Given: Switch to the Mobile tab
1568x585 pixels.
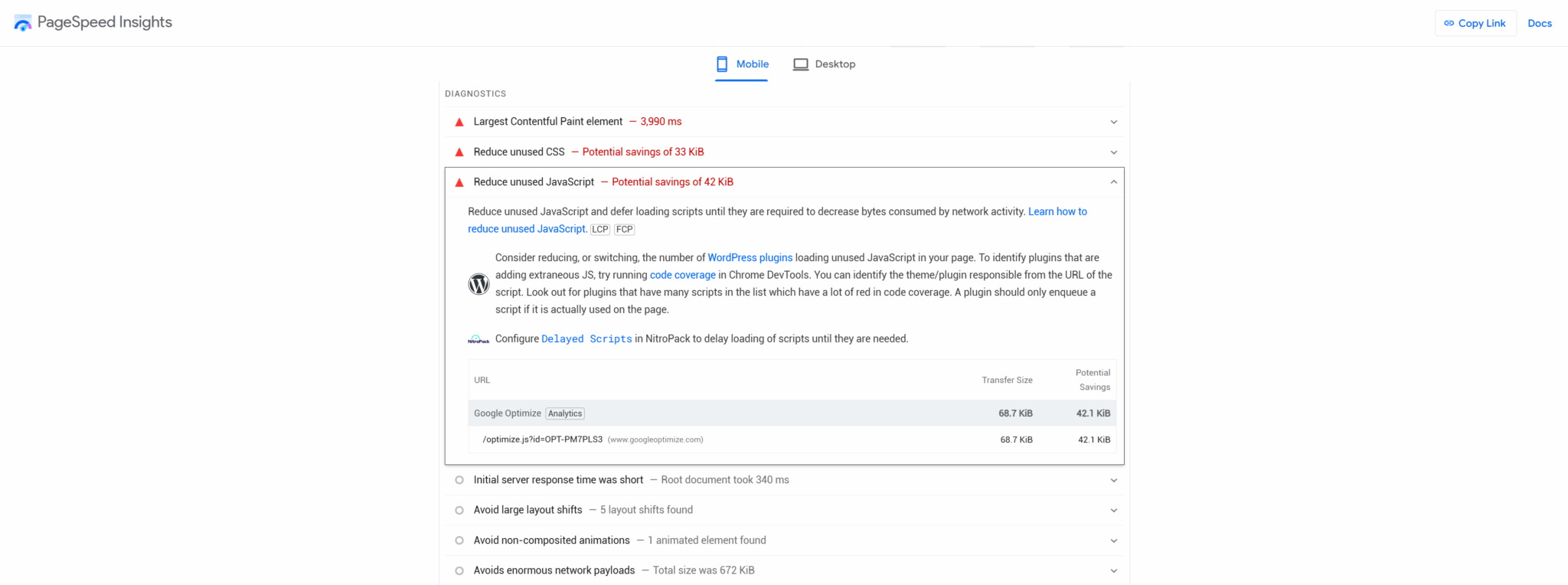Looking at the screenshot, I should [x=742, y=64].
